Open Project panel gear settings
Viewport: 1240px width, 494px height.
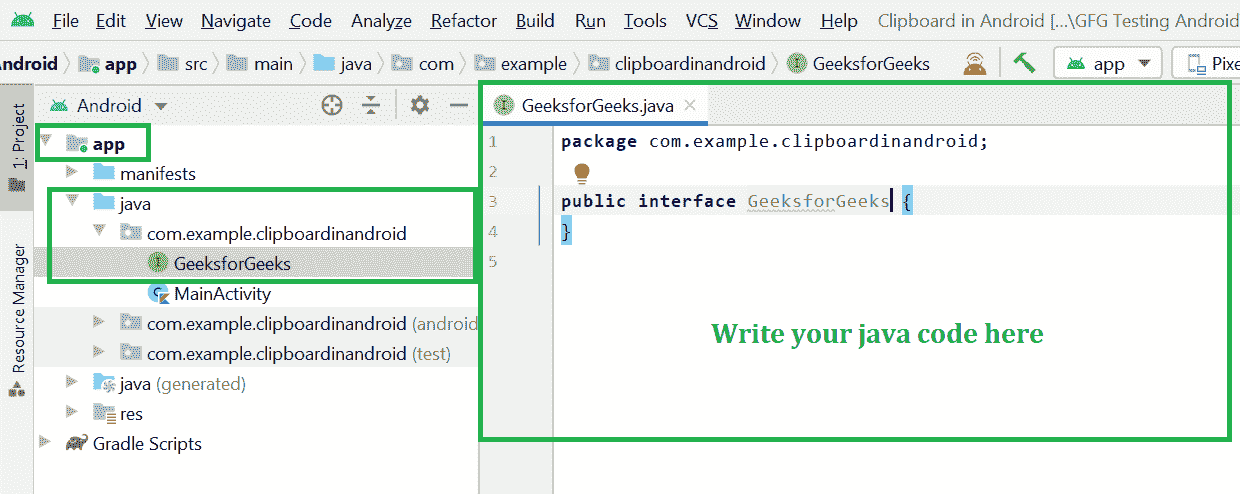(x=420, y=105)
